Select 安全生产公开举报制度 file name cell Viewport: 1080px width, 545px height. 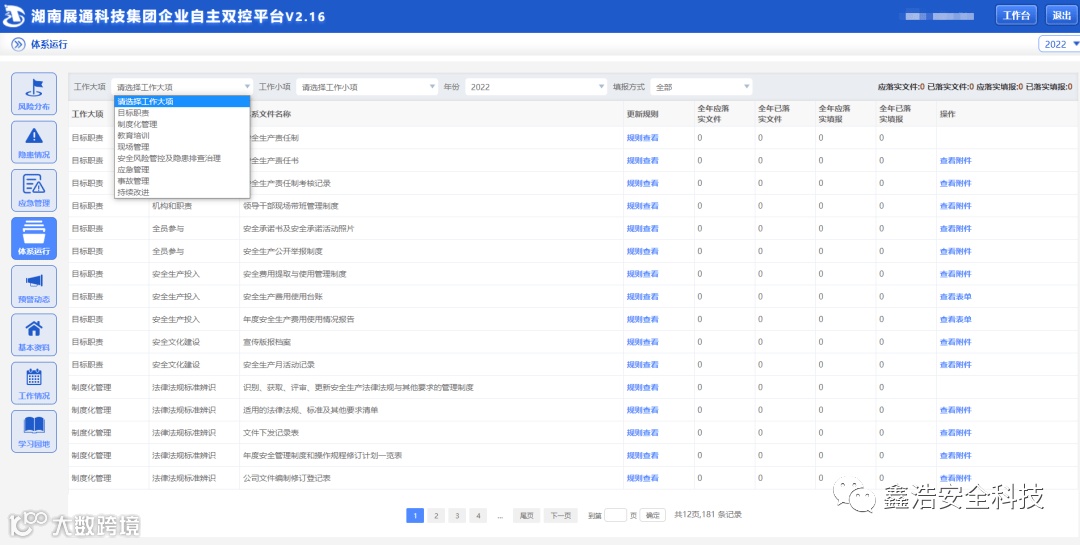click(283, 251)
